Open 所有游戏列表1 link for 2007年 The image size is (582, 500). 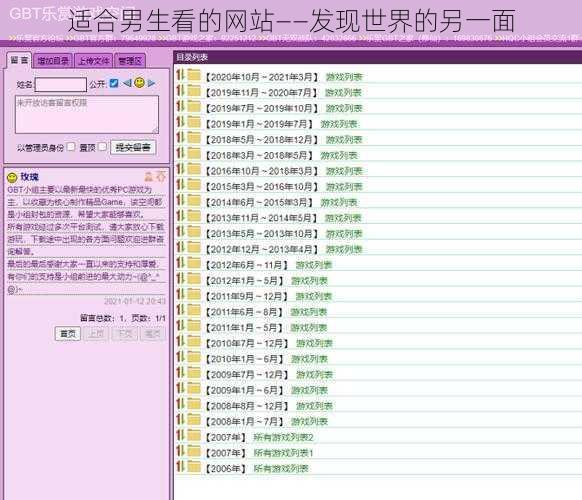point(284,453)
